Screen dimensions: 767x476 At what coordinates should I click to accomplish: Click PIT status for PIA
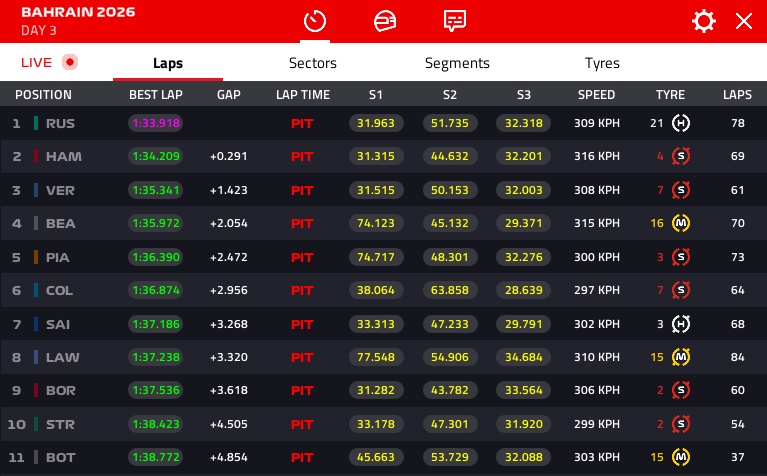point(302,257)
